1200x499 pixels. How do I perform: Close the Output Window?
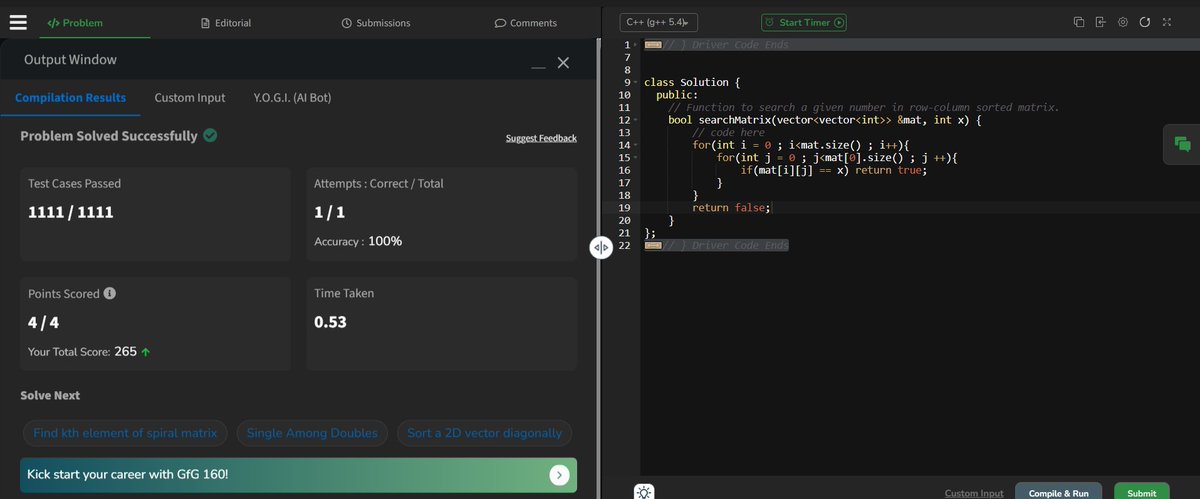pyautogui.click(x=563, y=63)
